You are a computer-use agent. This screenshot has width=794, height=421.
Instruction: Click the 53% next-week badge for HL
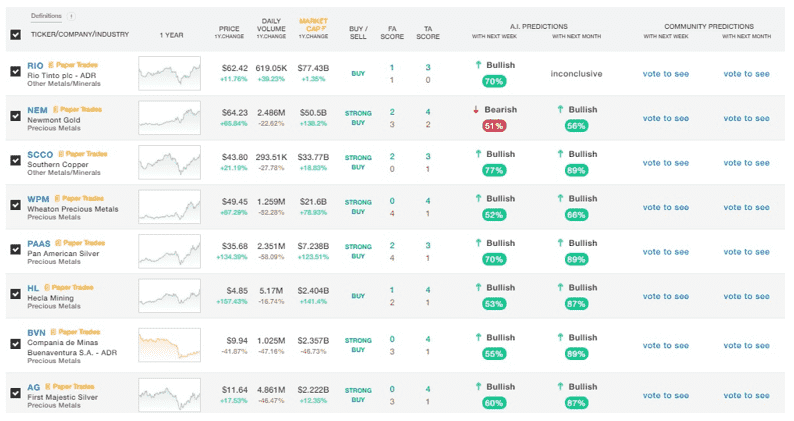pyautogui.click(x=494, y=304)
